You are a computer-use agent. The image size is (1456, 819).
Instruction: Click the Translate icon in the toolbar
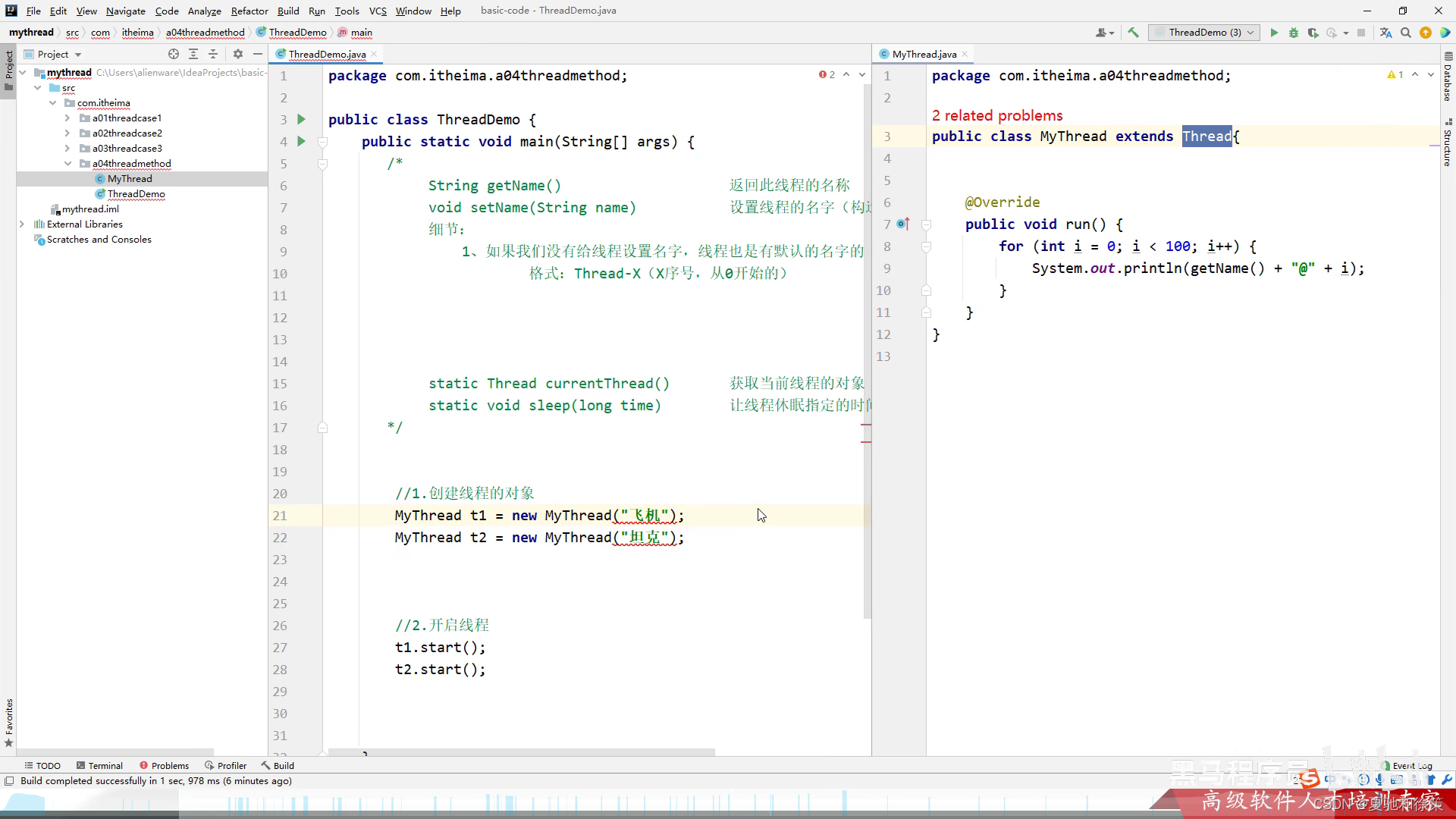tap(1385, 33)
